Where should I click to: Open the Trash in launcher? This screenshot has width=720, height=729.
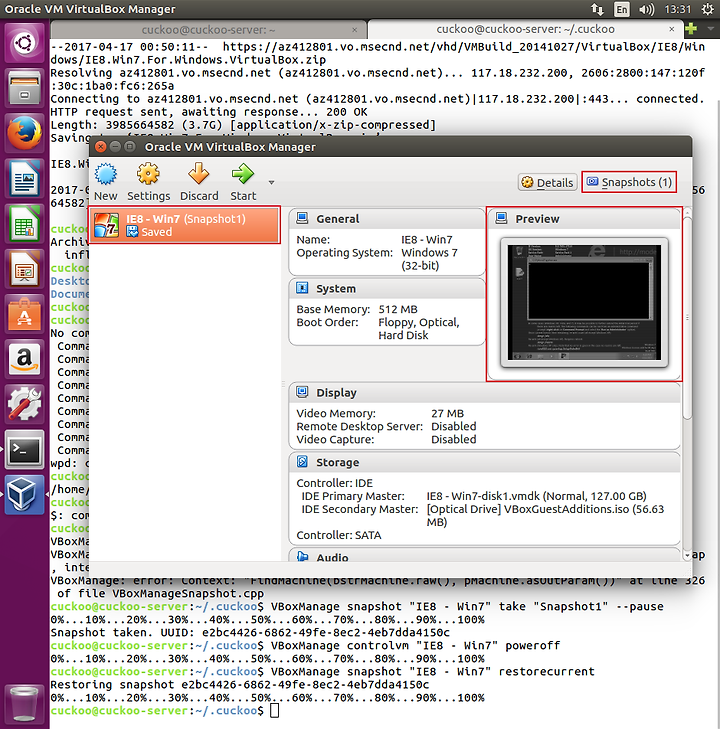24,703
